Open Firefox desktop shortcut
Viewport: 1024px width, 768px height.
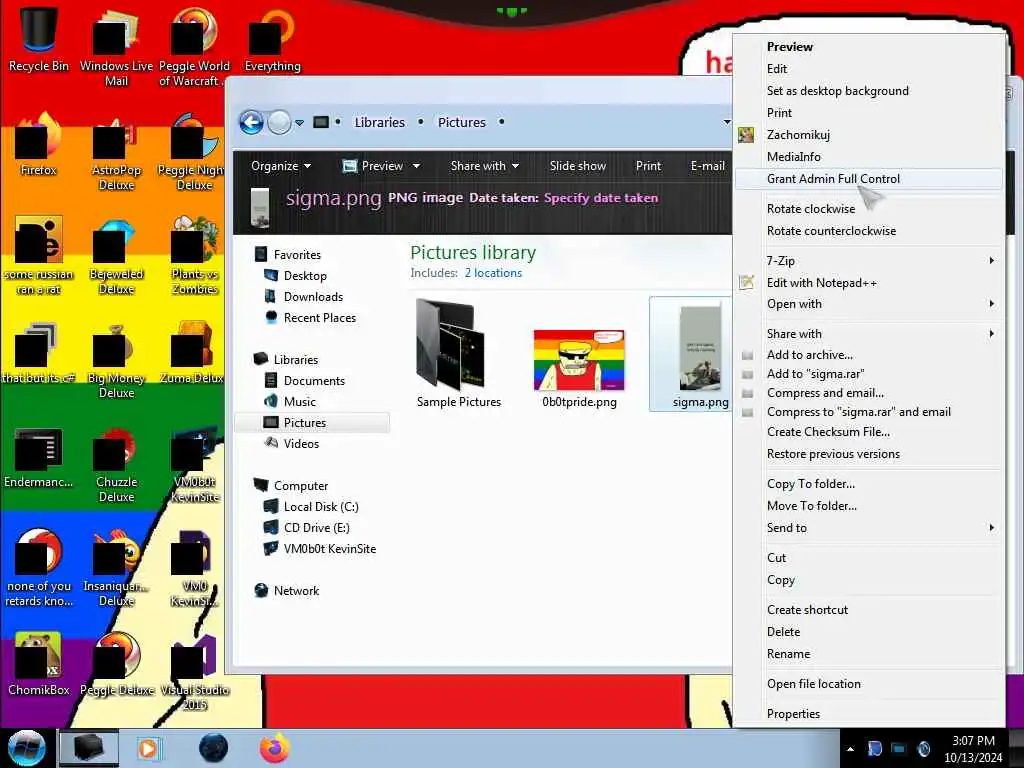[x=39, y=145]
